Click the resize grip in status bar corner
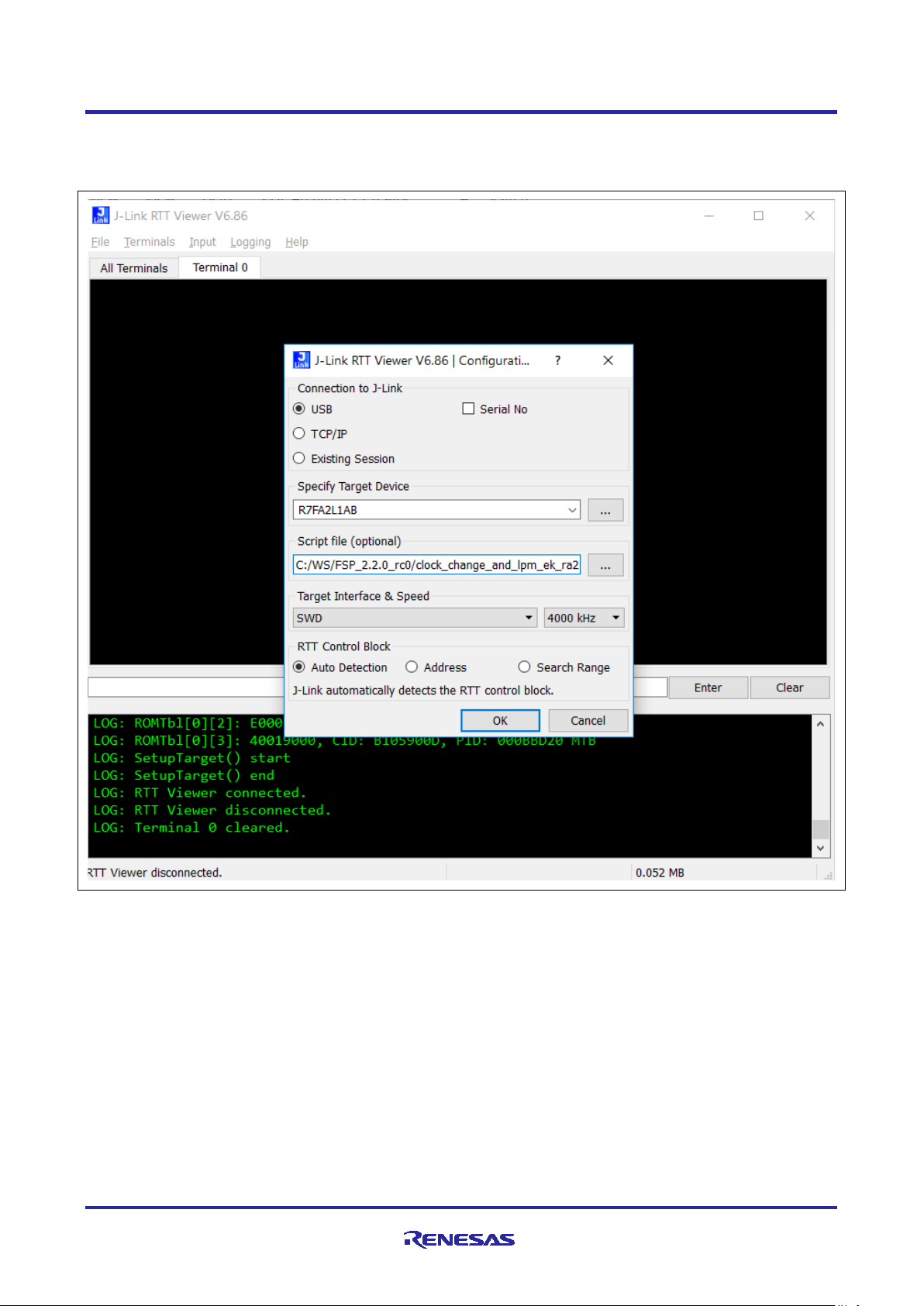Viewport: 924px width, 1306px height. coord(828,875)
